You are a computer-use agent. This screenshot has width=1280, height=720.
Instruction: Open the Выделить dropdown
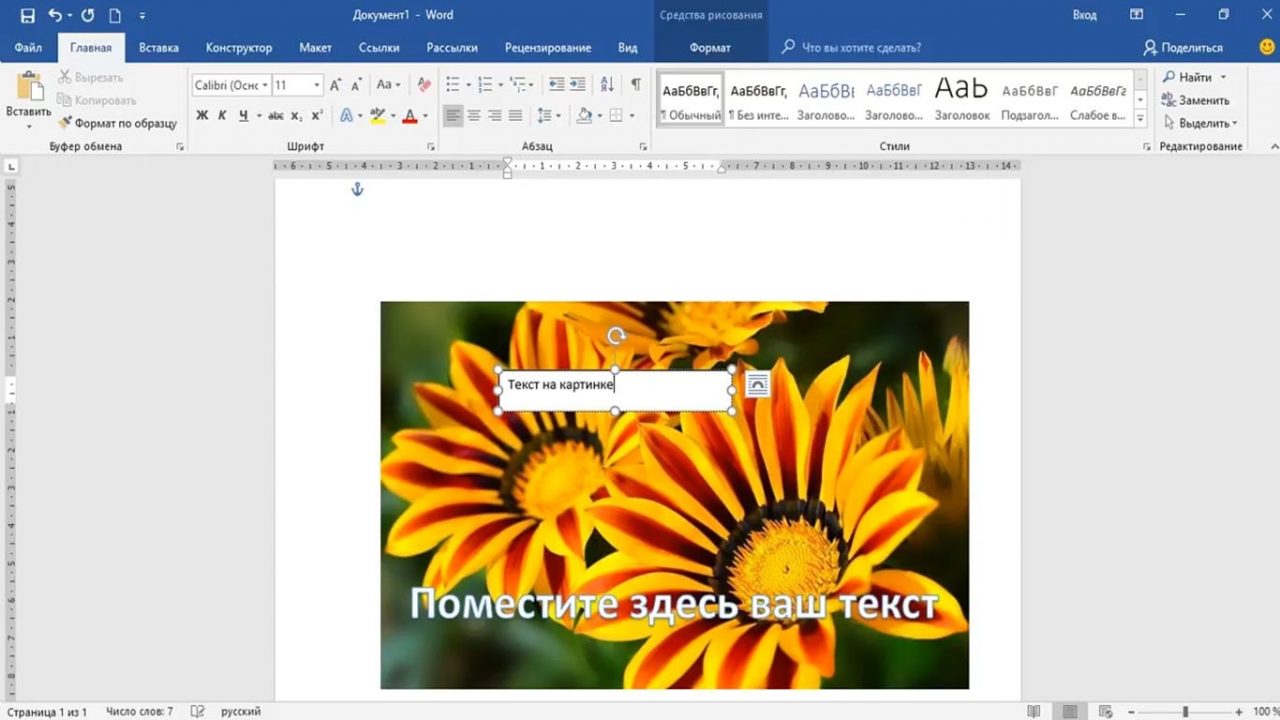point(1200,123)
